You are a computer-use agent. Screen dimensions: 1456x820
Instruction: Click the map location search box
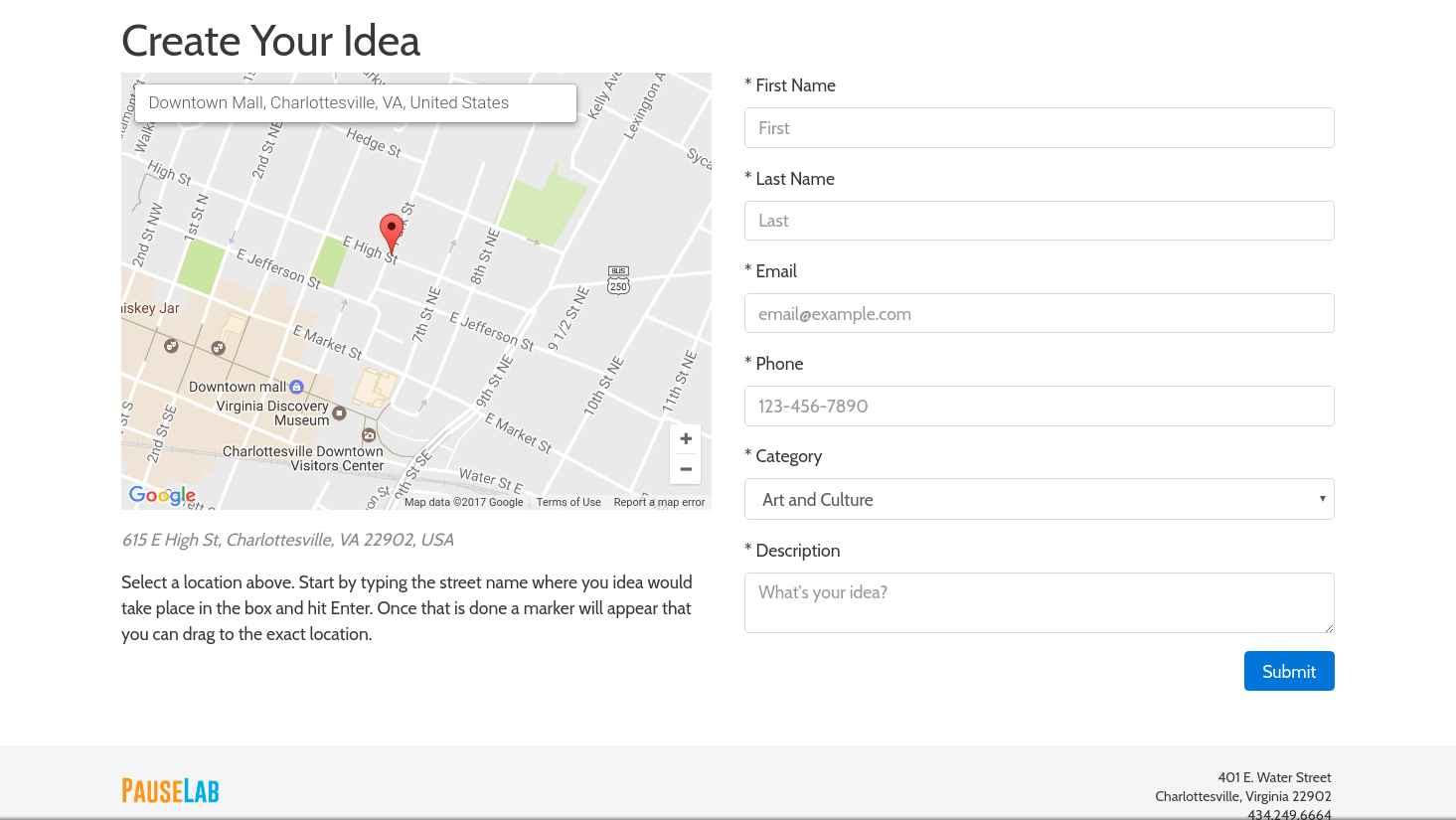356,103
